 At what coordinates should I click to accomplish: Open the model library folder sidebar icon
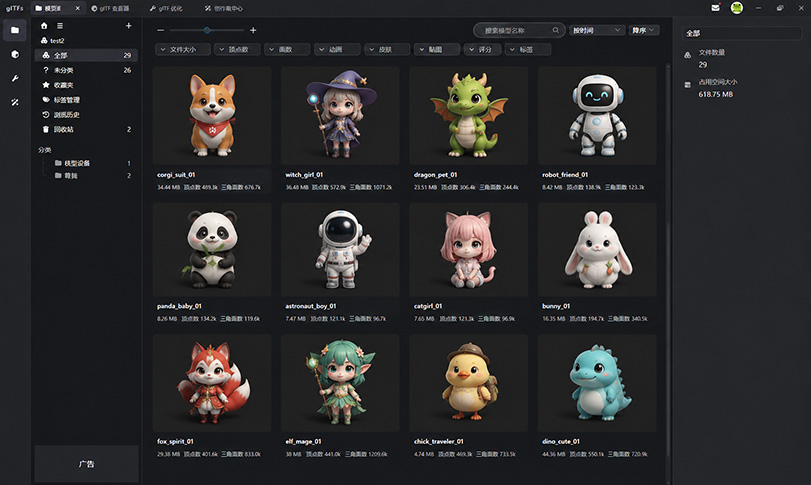tap(15, 30)
